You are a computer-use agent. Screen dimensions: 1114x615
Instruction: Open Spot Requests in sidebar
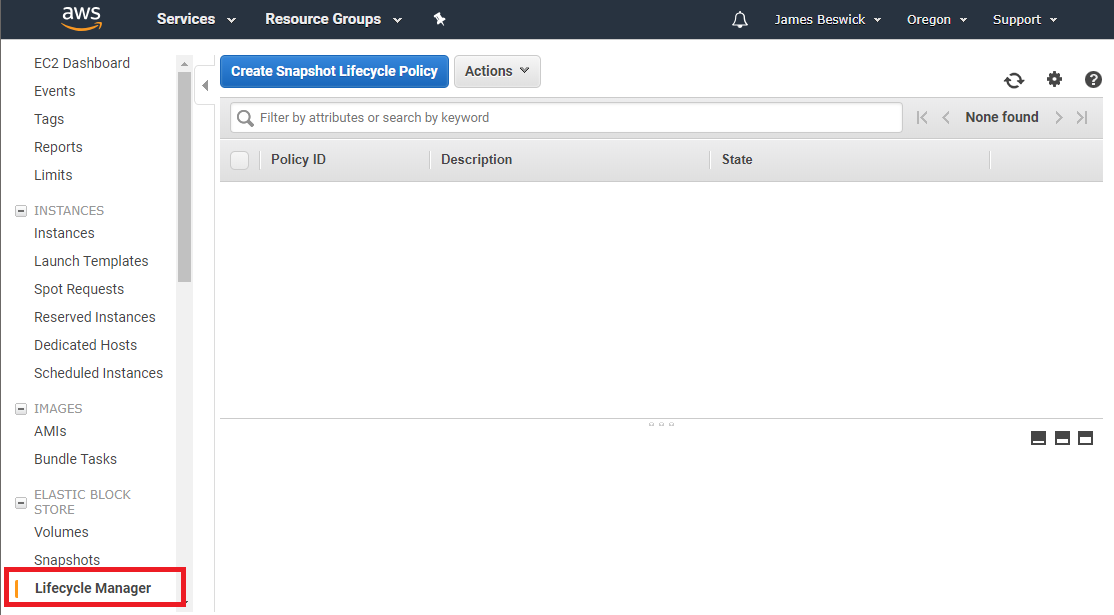pyautogui.click(x=79, y=289)
